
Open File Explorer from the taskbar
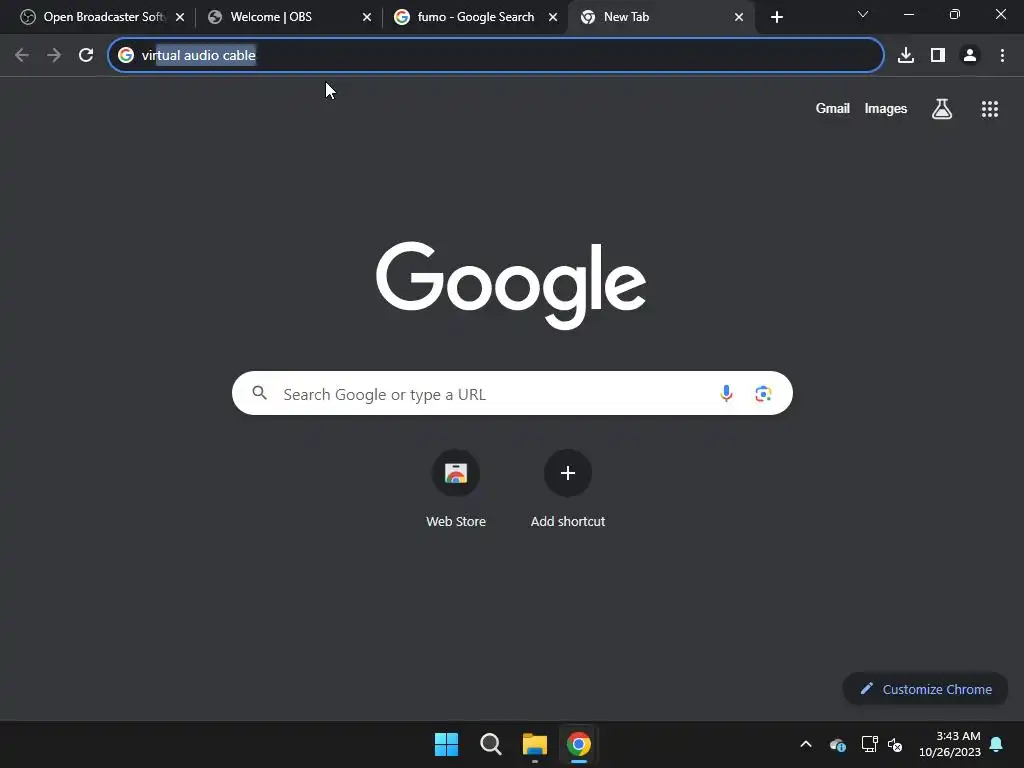point(535,744)
